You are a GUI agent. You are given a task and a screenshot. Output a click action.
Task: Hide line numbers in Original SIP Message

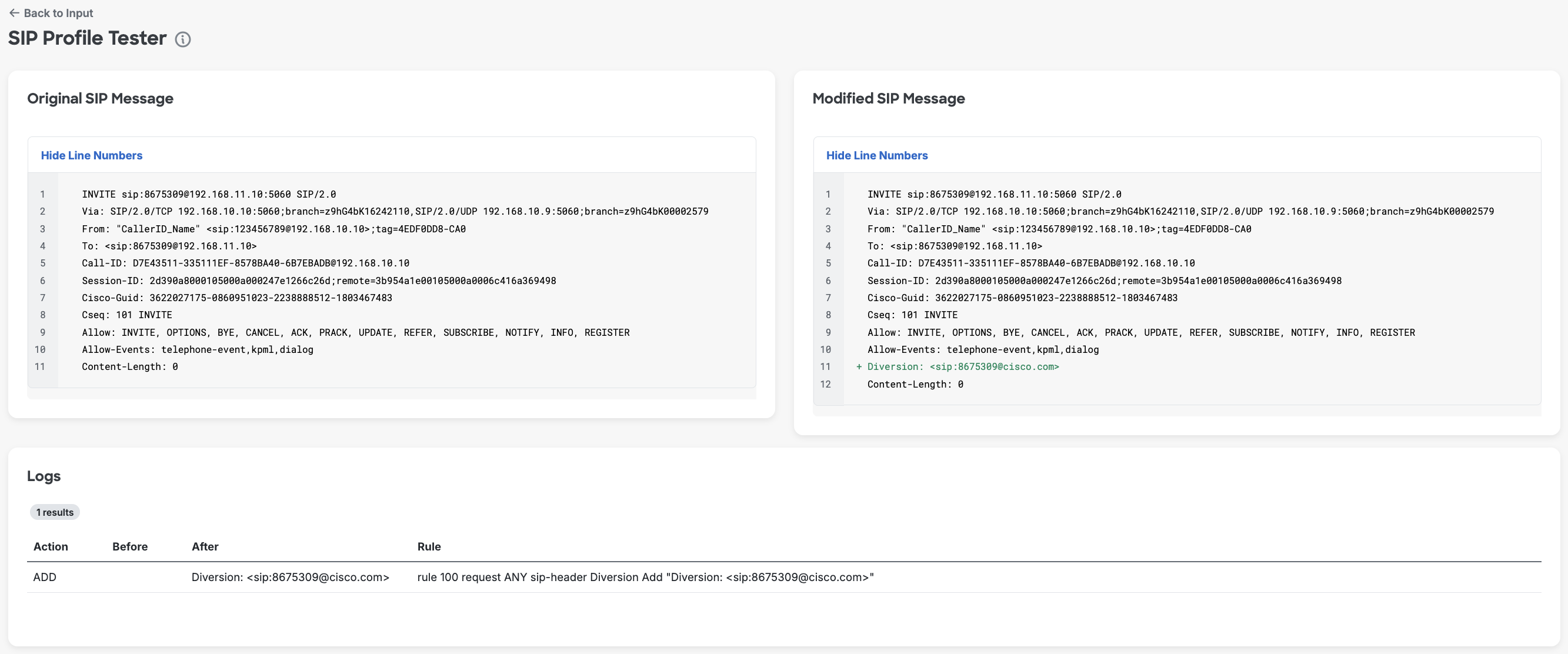click(91, 155)
